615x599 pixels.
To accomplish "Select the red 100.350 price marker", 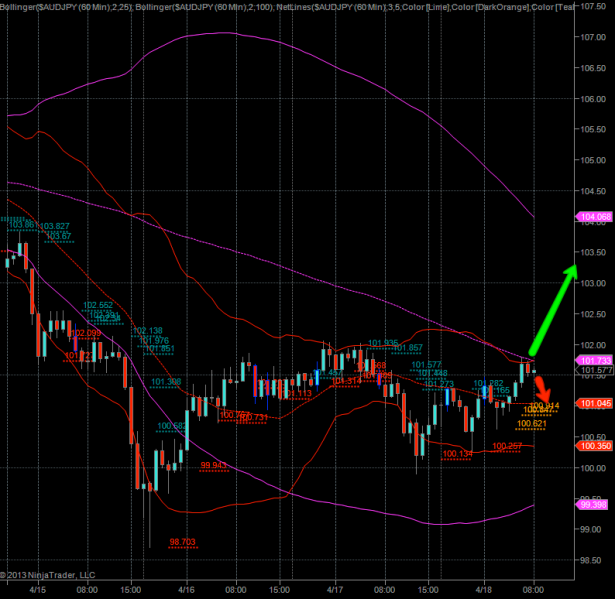I will [594, 444].
